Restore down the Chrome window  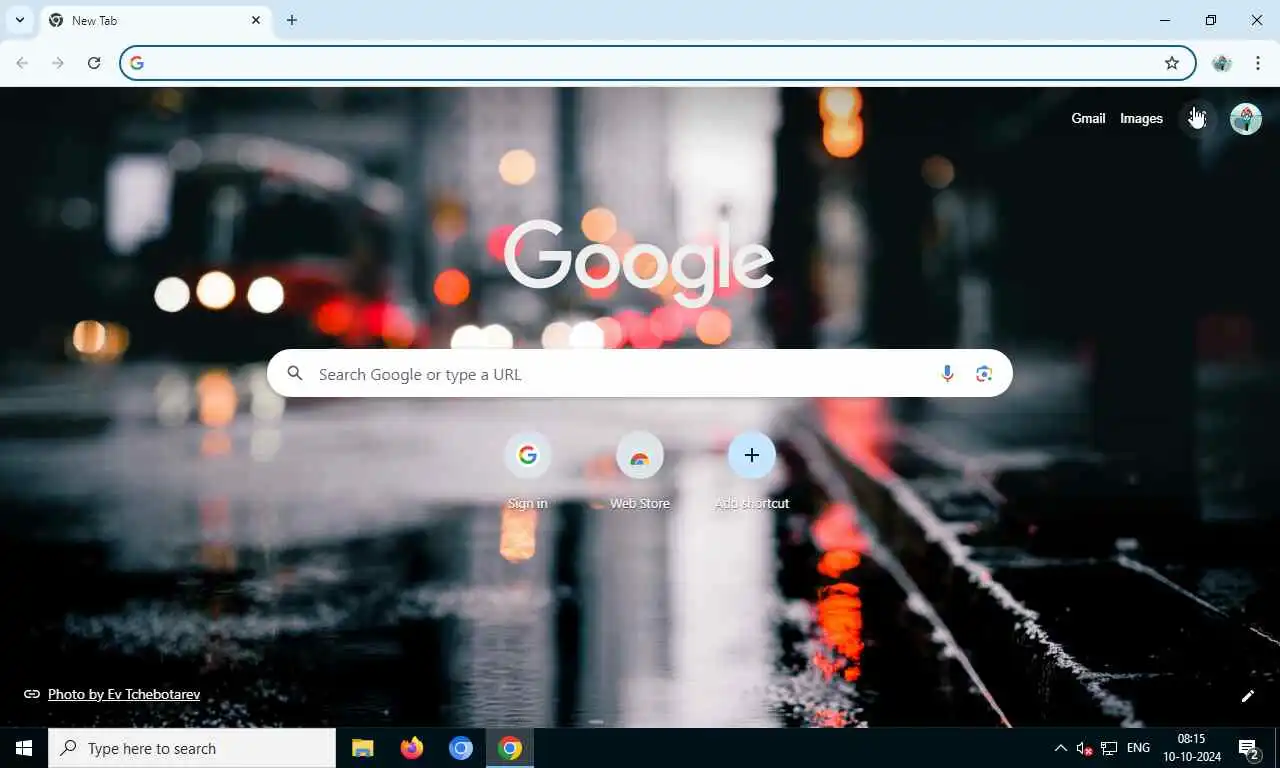point(1211,20)
